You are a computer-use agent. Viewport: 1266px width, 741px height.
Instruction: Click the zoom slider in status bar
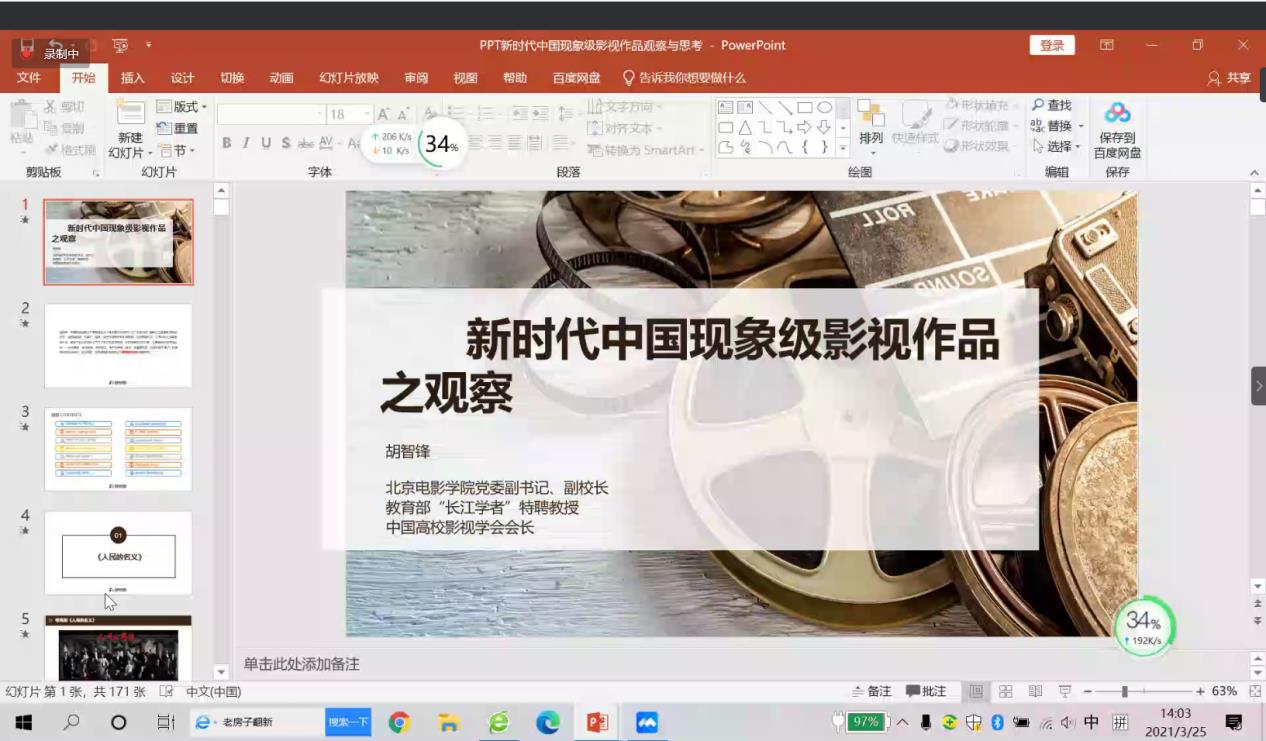click(x=1125, y=691)
